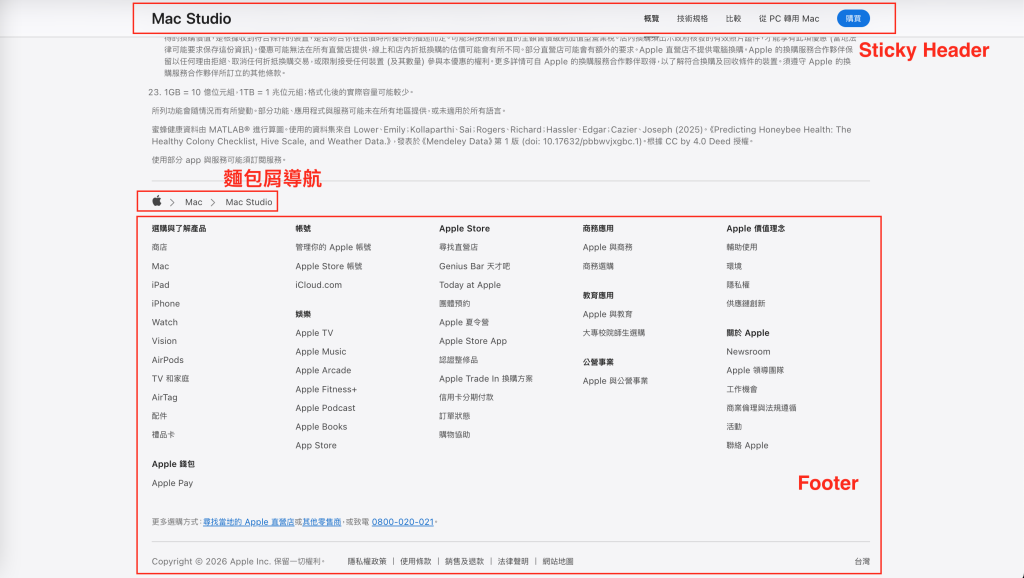Click the Mac Studio breadcrumb item

coord(249,202)
